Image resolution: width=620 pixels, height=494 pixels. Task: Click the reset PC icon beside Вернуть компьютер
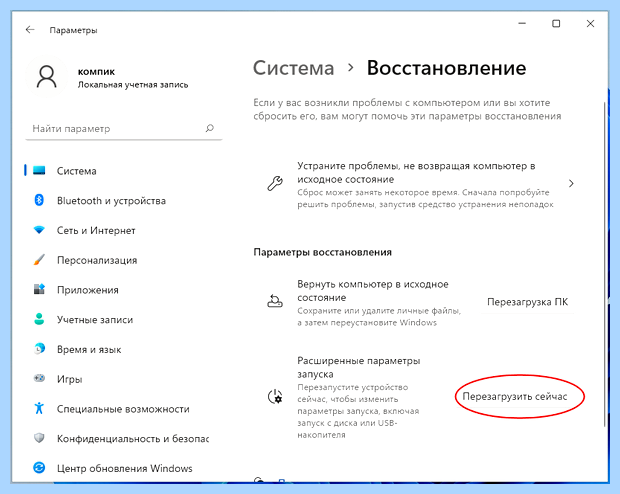tap(275, 301)
